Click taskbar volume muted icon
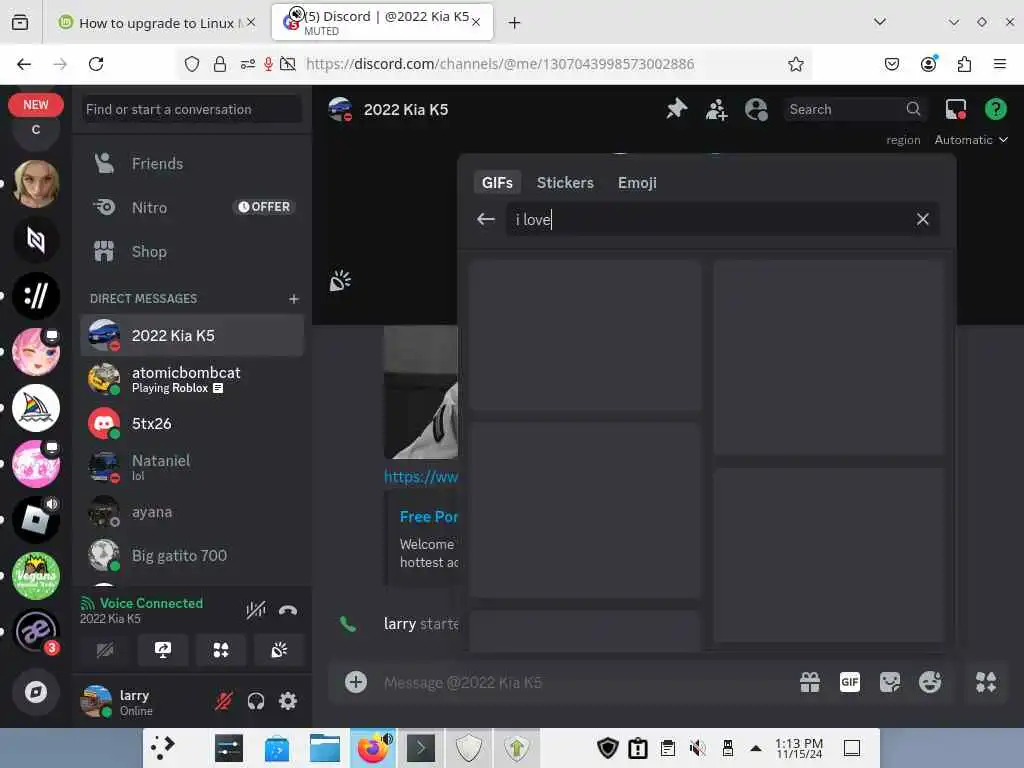 coord(697,748)
